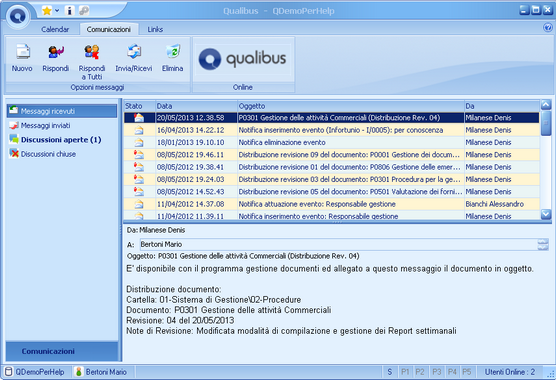Click envelope icon of 18/01/2013 message
The width and height of the screenshot is (556, 380).
pos(139,142)
